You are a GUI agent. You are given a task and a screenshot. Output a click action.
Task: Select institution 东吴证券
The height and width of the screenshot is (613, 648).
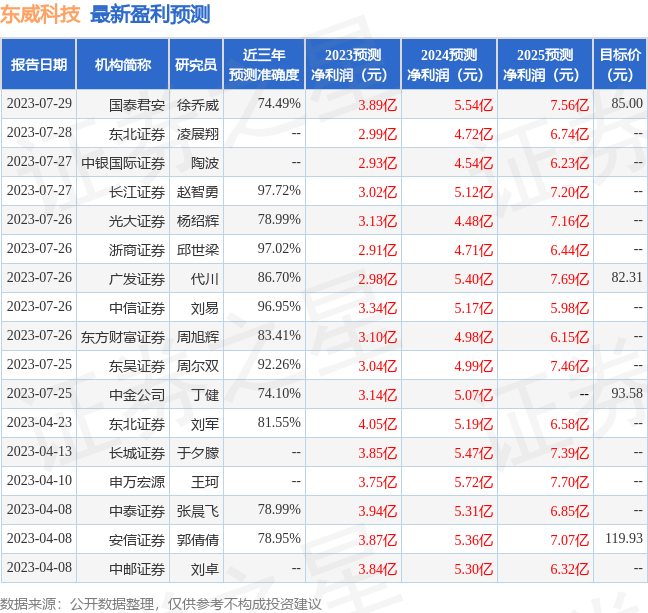click(x=137, y=366)
